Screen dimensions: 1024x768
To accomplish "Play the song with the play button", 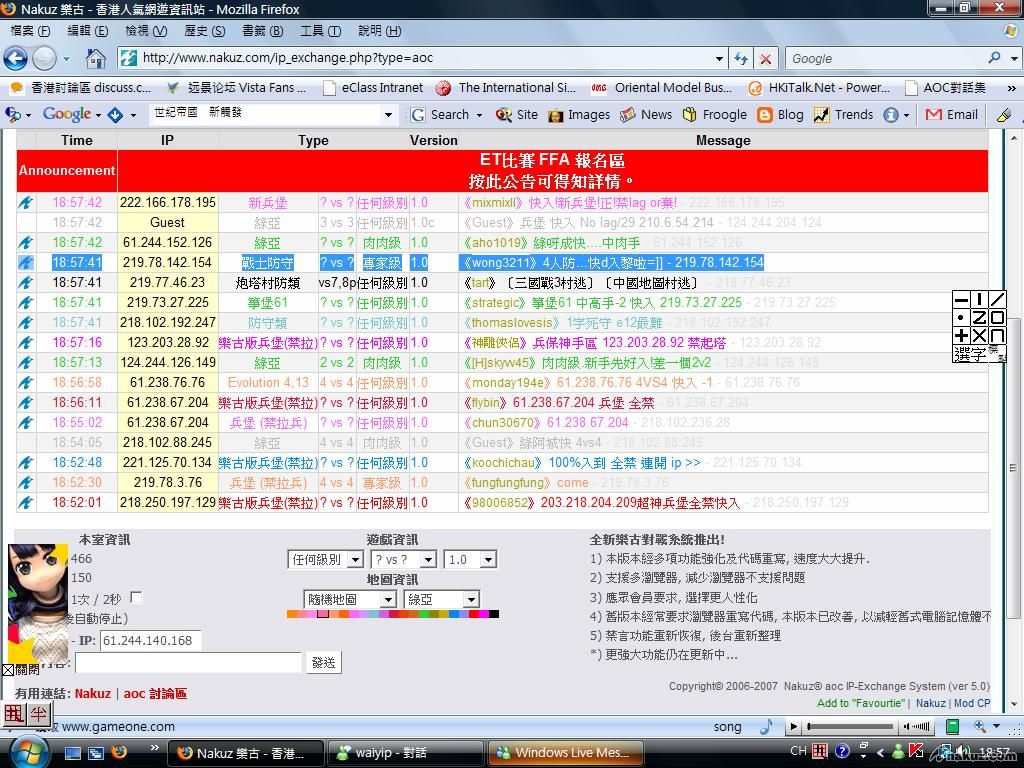I will coord(793,726).
